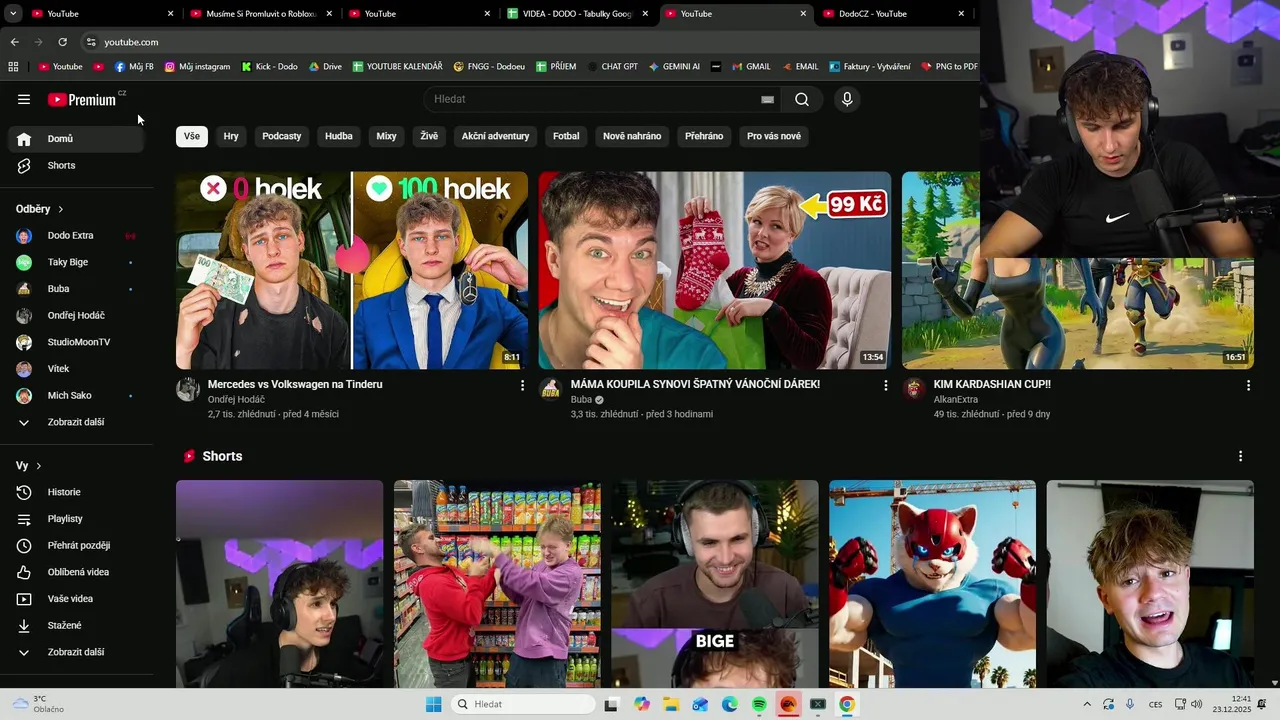Go to Domů in the sidebar
1280x720 pixels.
tap(76, 139)
